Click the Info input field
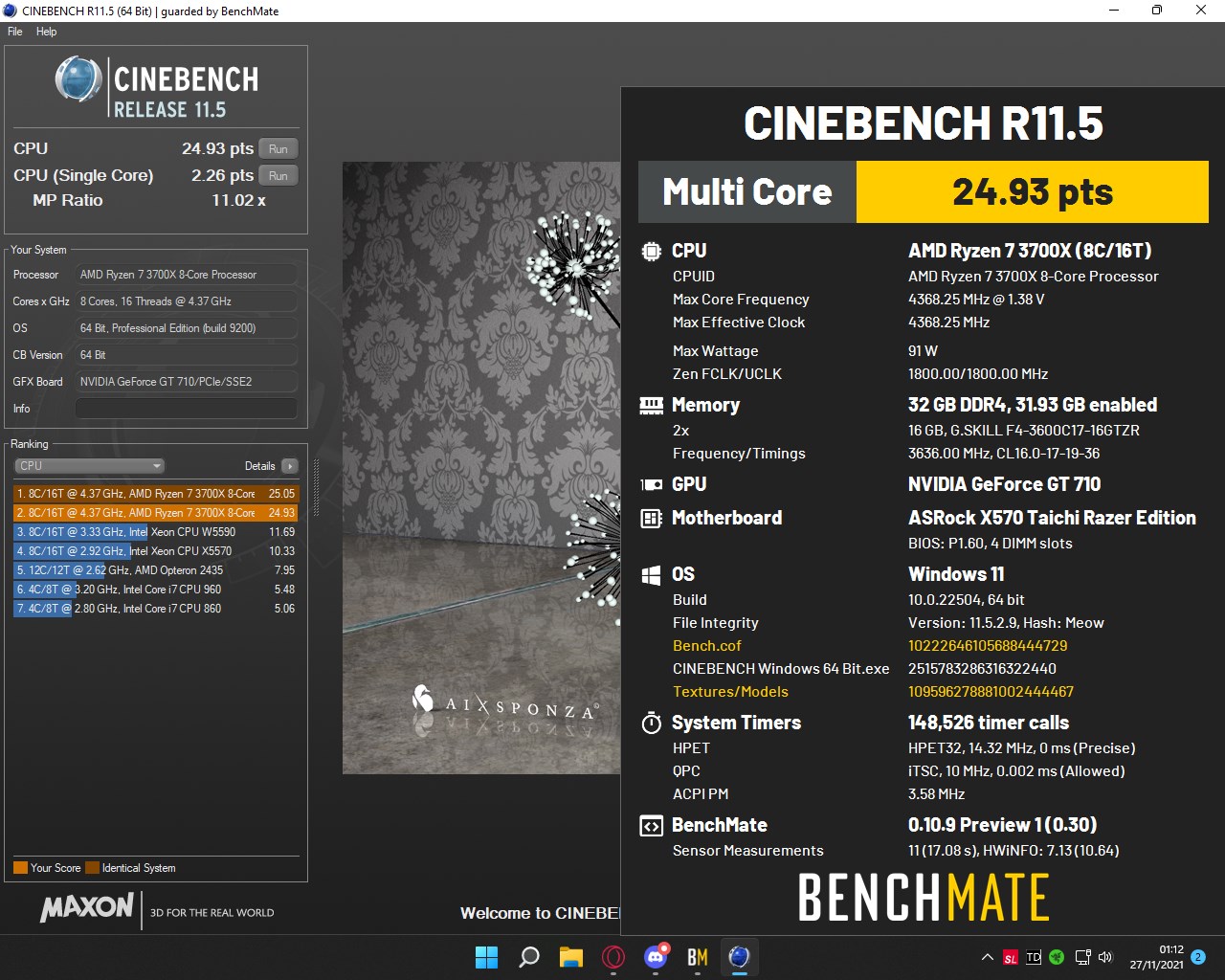 (186, 409)
